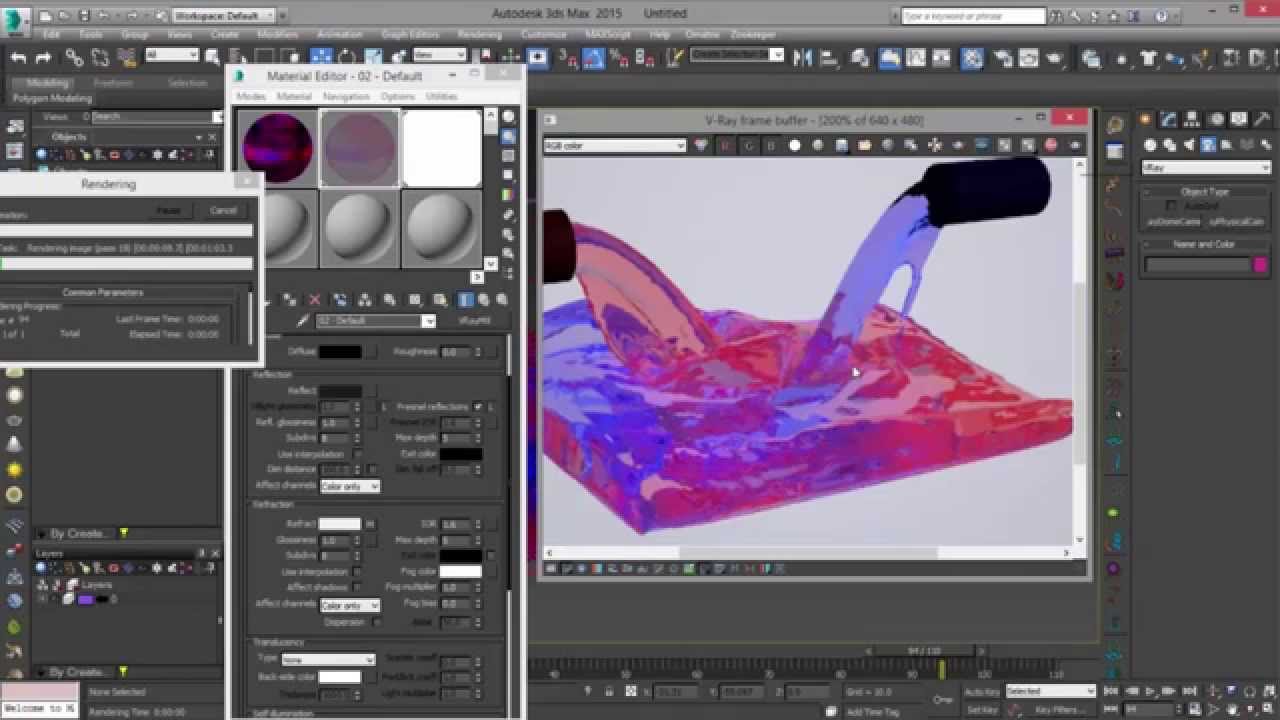Screen dimensions: 1280x720
Task: Open Material Editor Navigation menu
Action: tap(346, 96)
